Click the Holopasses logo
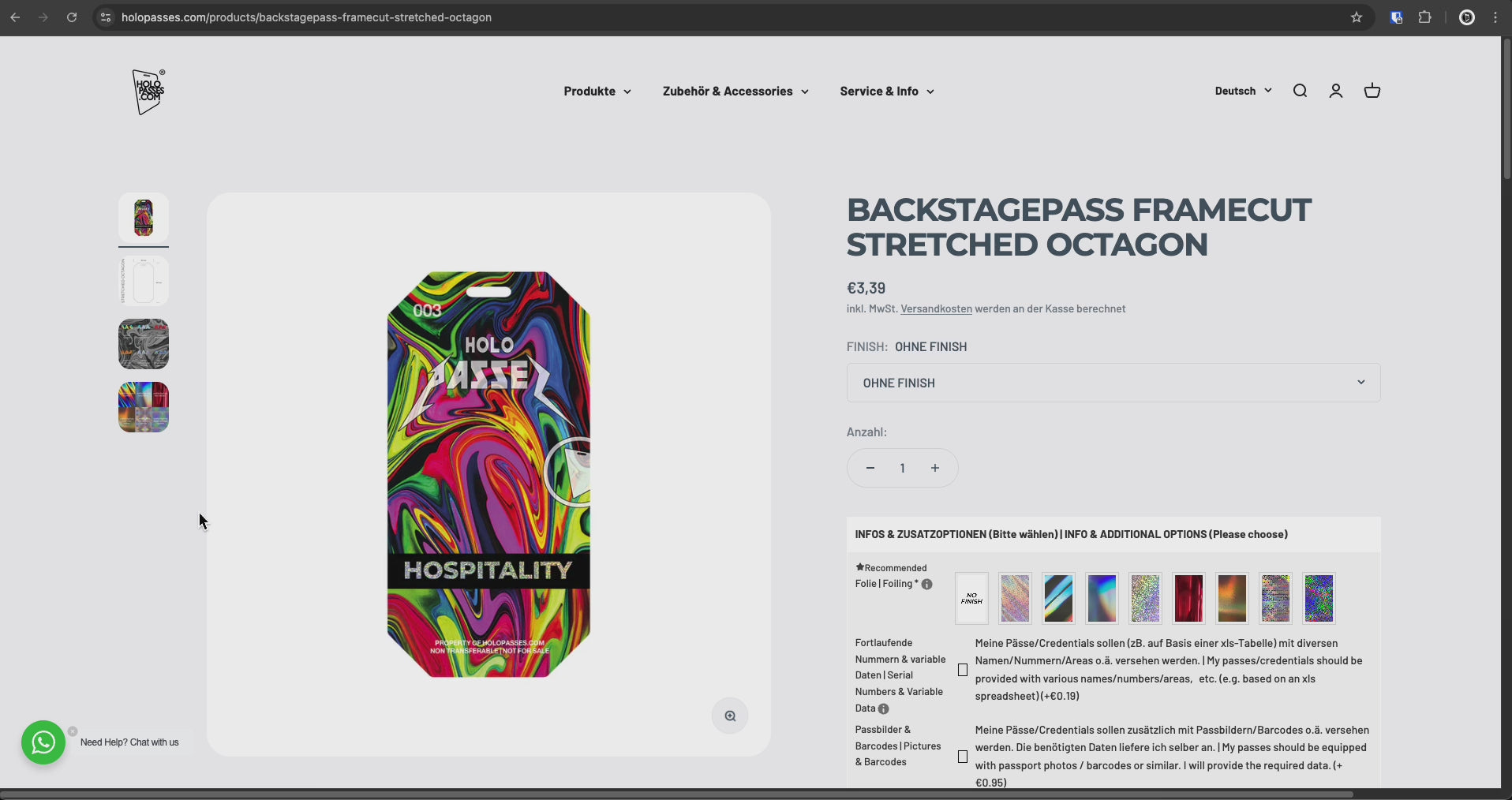Screen dimensions: 1512x800 (x=148, y=92)
